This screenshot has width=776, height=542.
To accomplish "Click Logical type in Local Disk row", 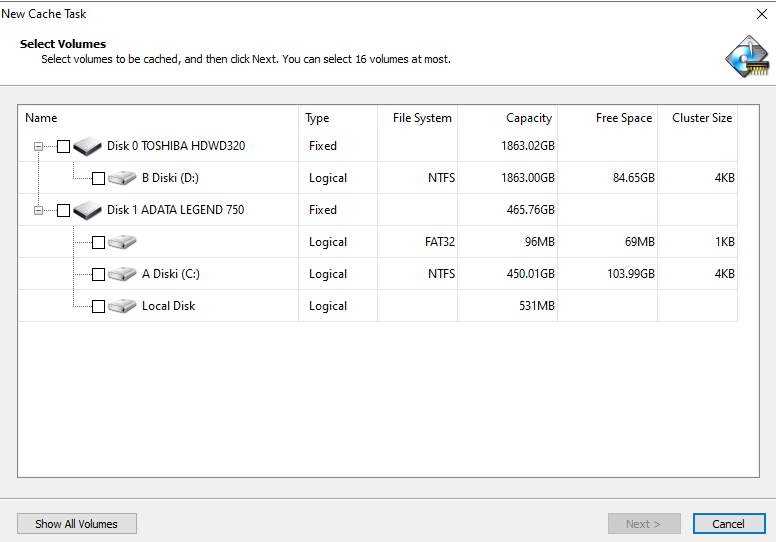I will point(328,306).
